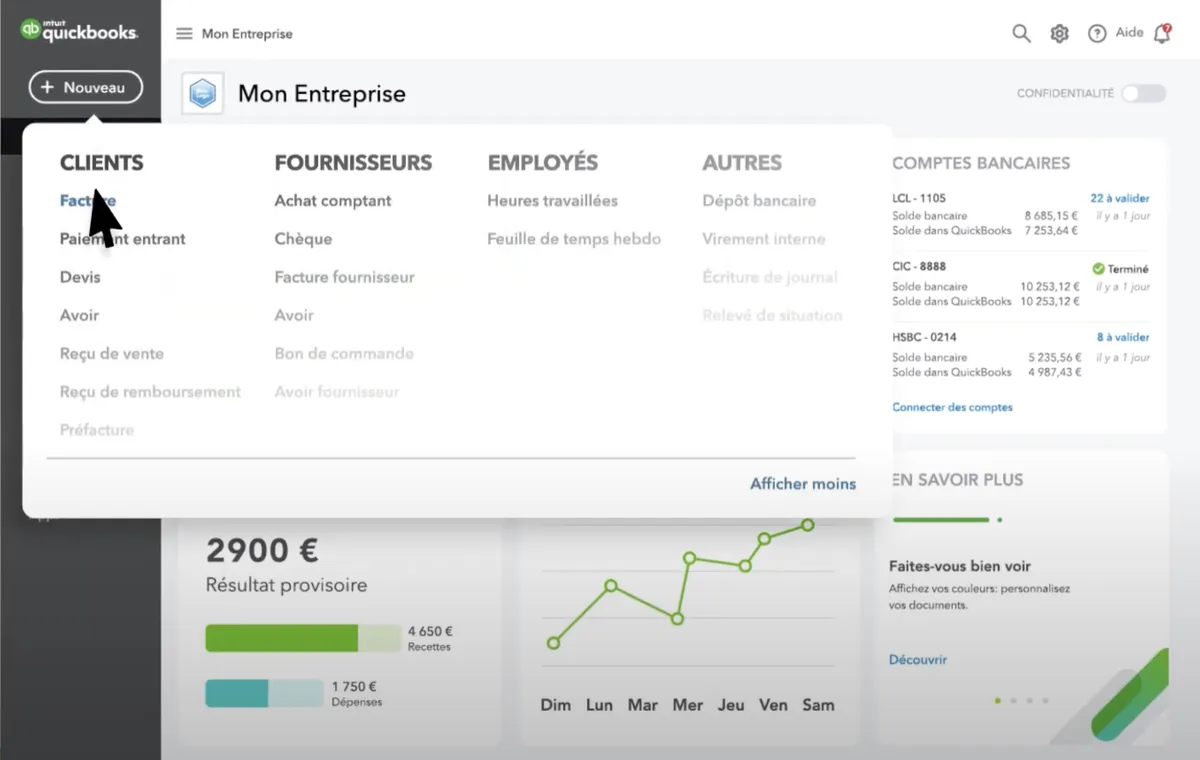Select Écriture de journal
1200x760 pixels.
(x=770, y=277)
